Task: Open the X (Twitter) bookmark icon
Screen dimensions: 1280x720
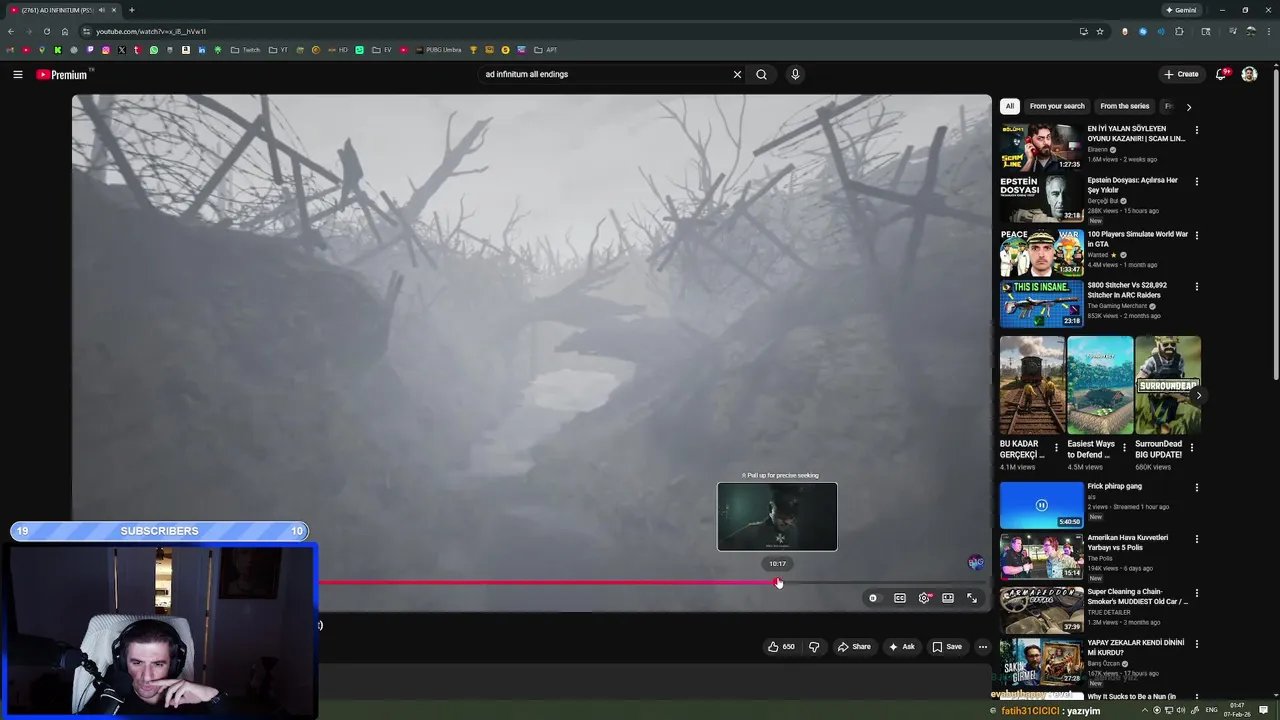Action: tap(122, 50)
